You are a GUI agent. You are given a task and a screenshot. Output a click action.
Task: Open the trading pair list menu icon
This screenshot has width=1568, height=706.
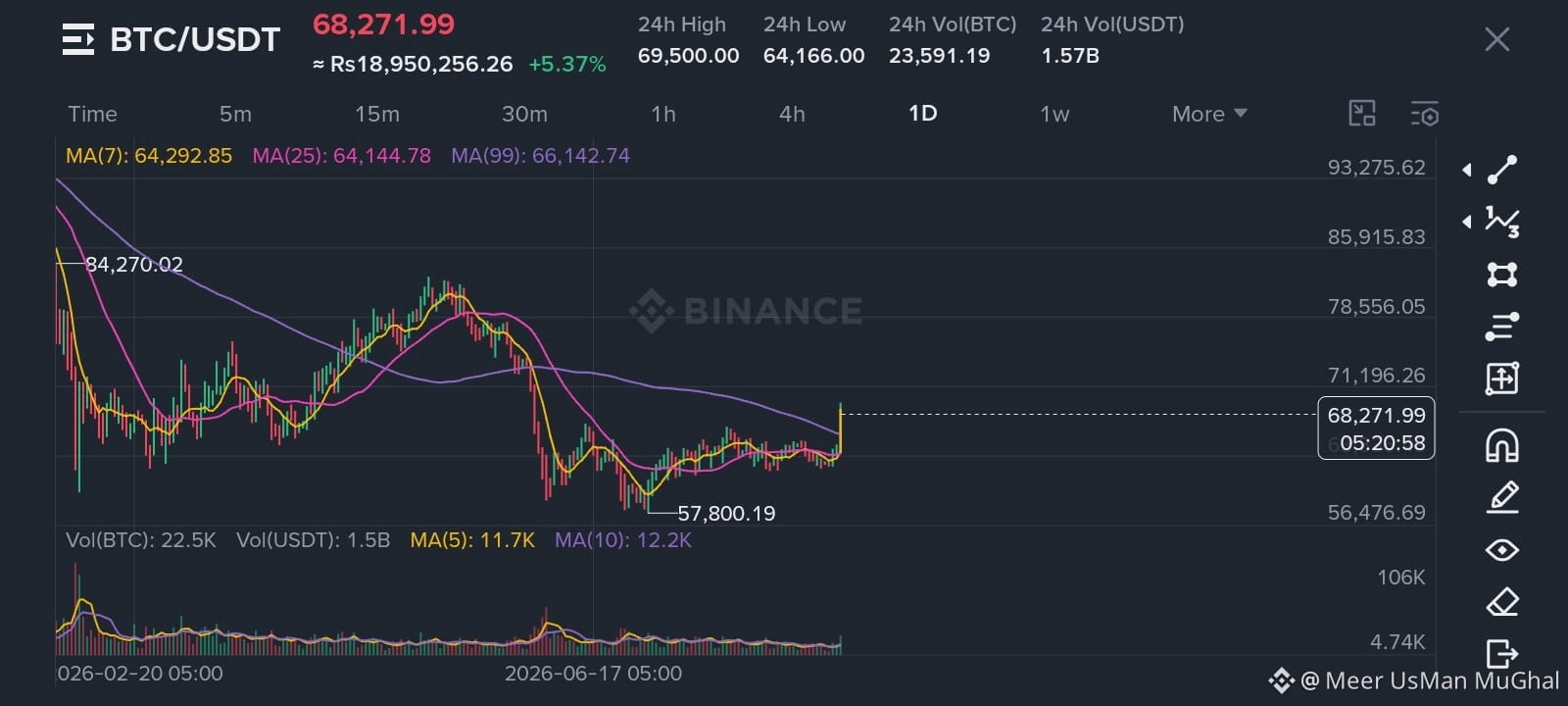pos(78,39)
